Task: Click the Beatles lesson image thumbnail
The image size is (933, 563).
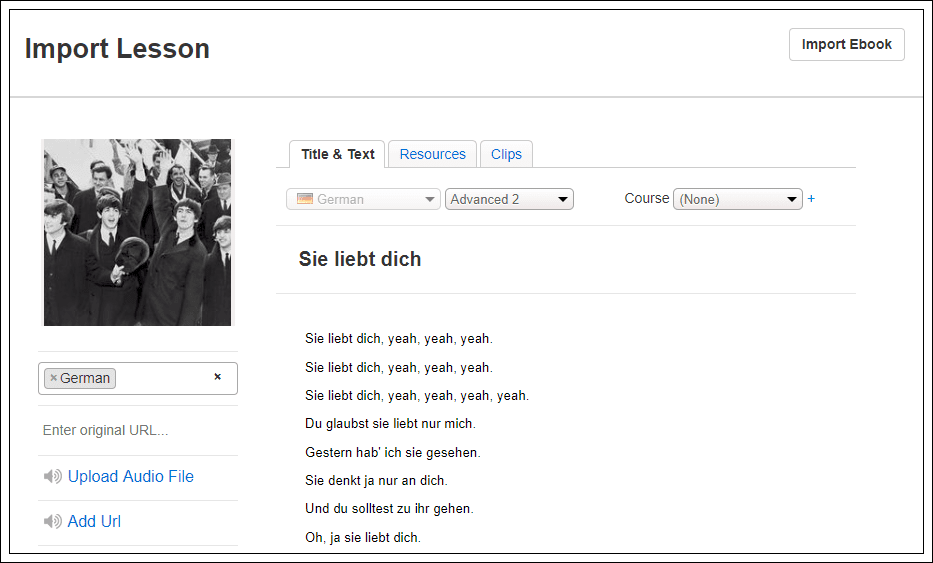Action: click(x=137, y=232)
